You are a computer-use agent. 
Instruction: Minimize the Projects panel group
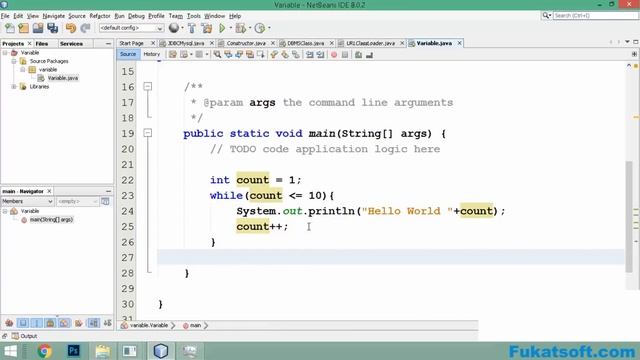[x=108, y=43]
